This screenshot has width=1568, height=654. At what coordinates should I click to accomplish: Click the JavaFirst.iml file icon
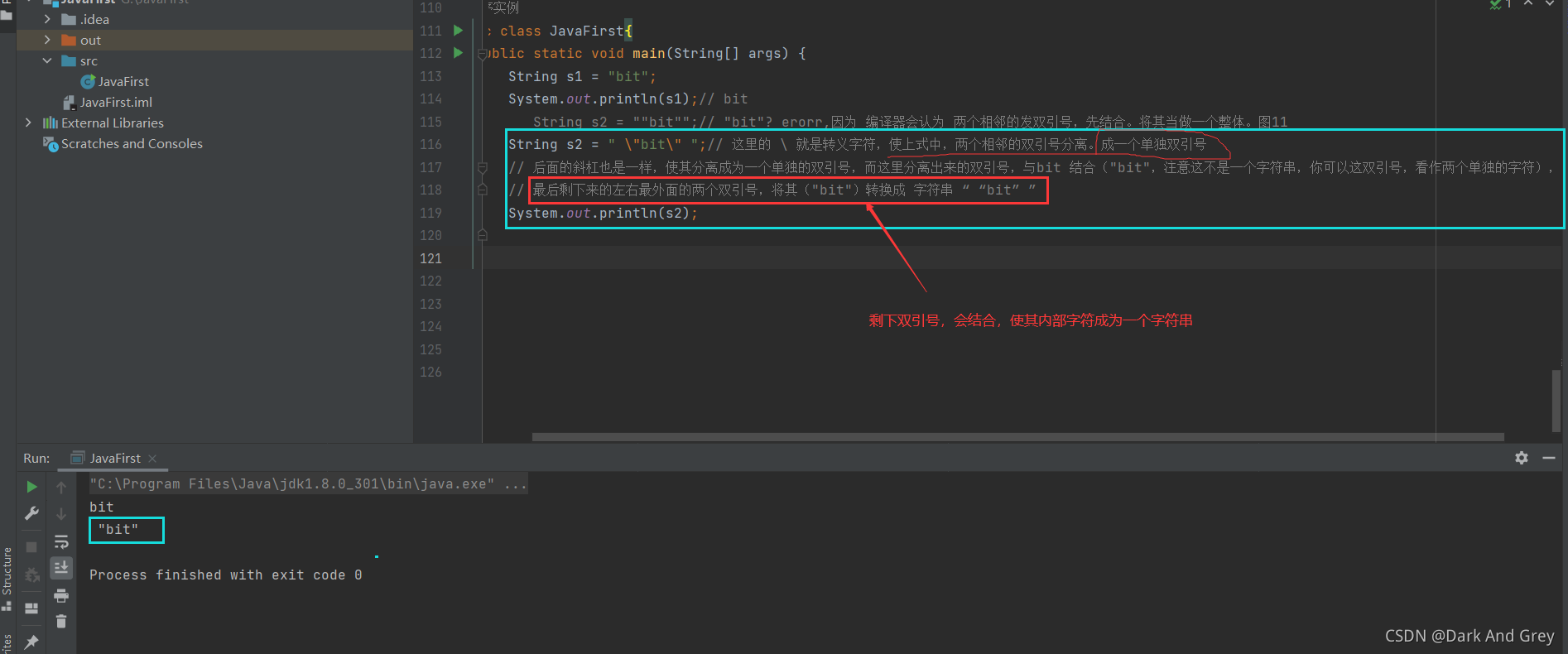(70, 102)
